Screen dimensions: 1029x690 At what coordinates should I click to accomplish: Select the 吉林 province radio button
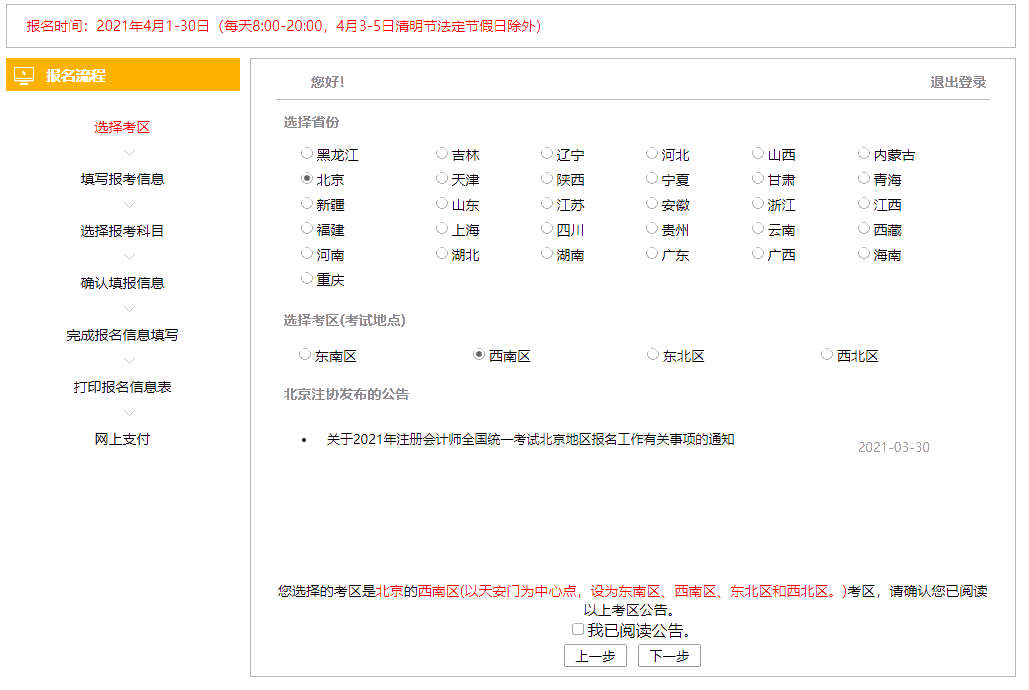(442, 154)
